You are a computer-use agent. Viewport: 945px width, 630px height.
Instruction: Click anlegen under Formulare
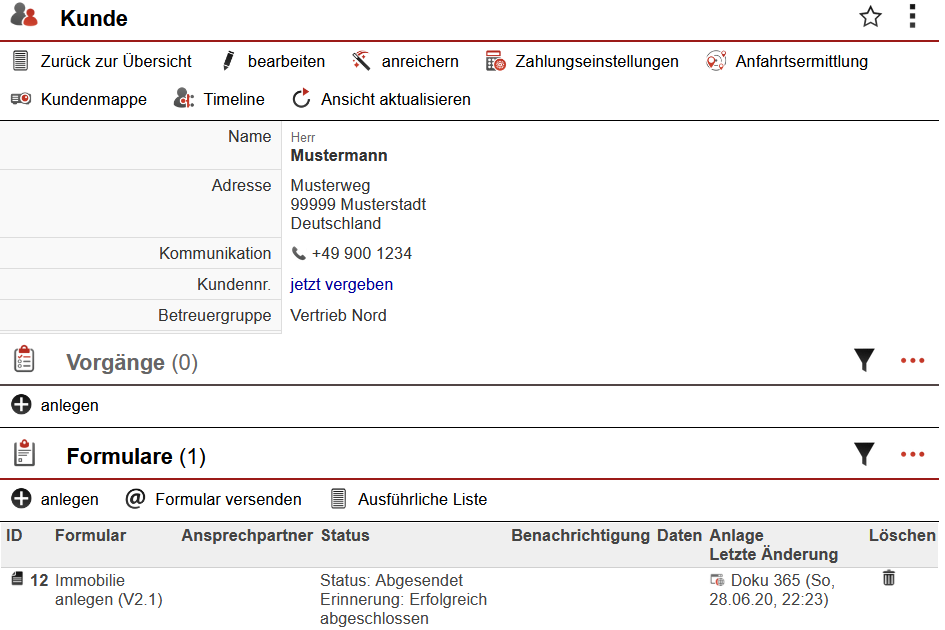point(69,499)
